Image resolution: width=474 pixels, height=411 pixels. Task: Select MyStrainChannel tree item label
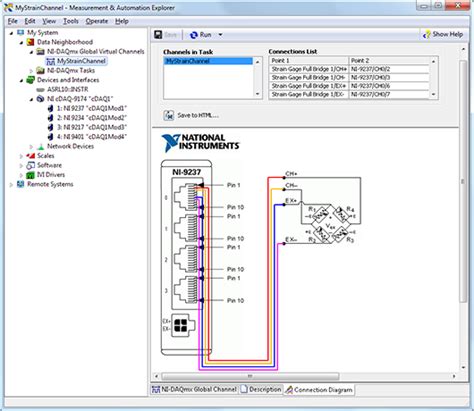click(81, 61)
